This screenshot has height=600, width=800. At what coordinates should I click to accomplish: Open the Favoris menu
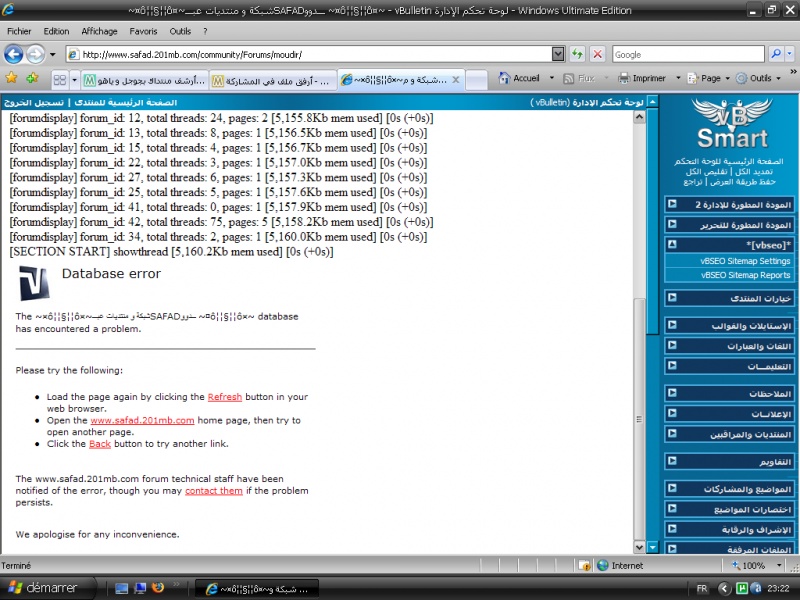pyautogui.click(x=143, y=31)
